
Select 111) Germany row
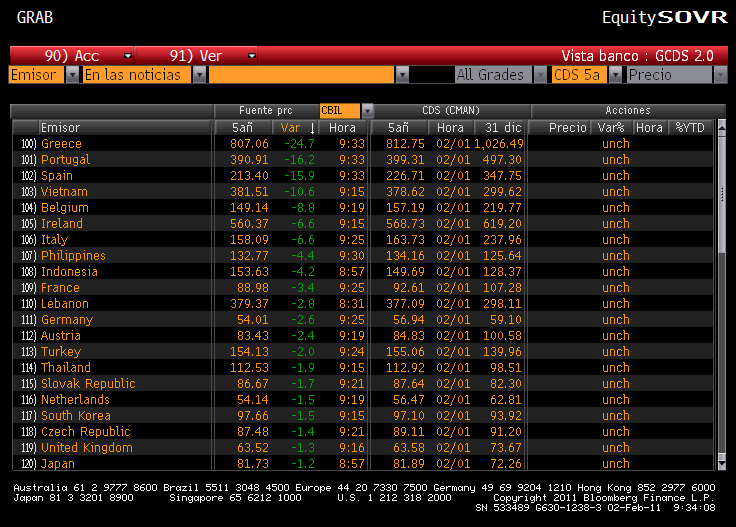362,320
